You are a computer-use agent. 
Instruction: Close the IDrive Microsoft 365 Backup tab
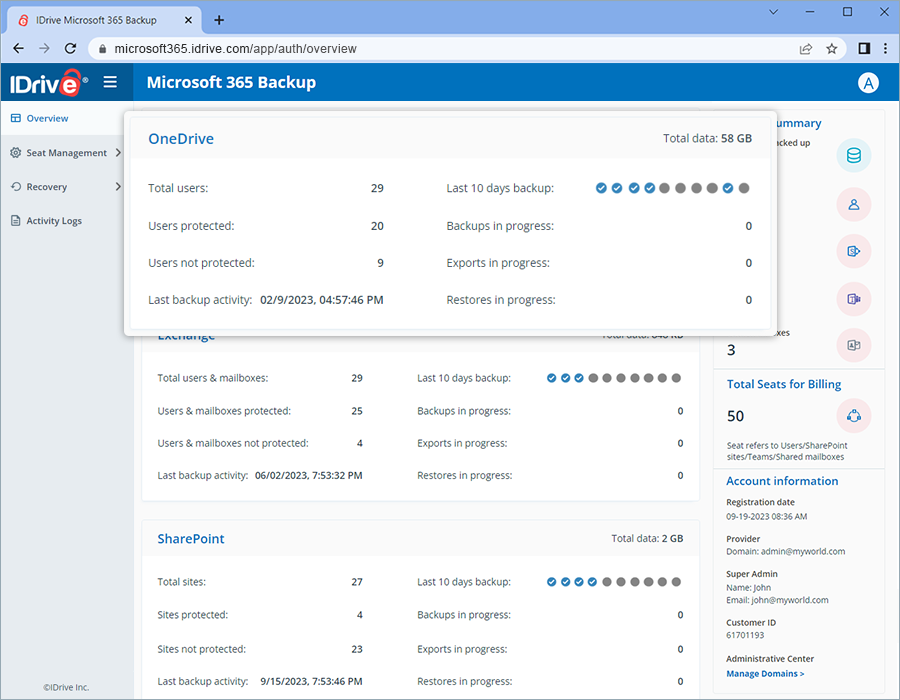pos(188,20)
